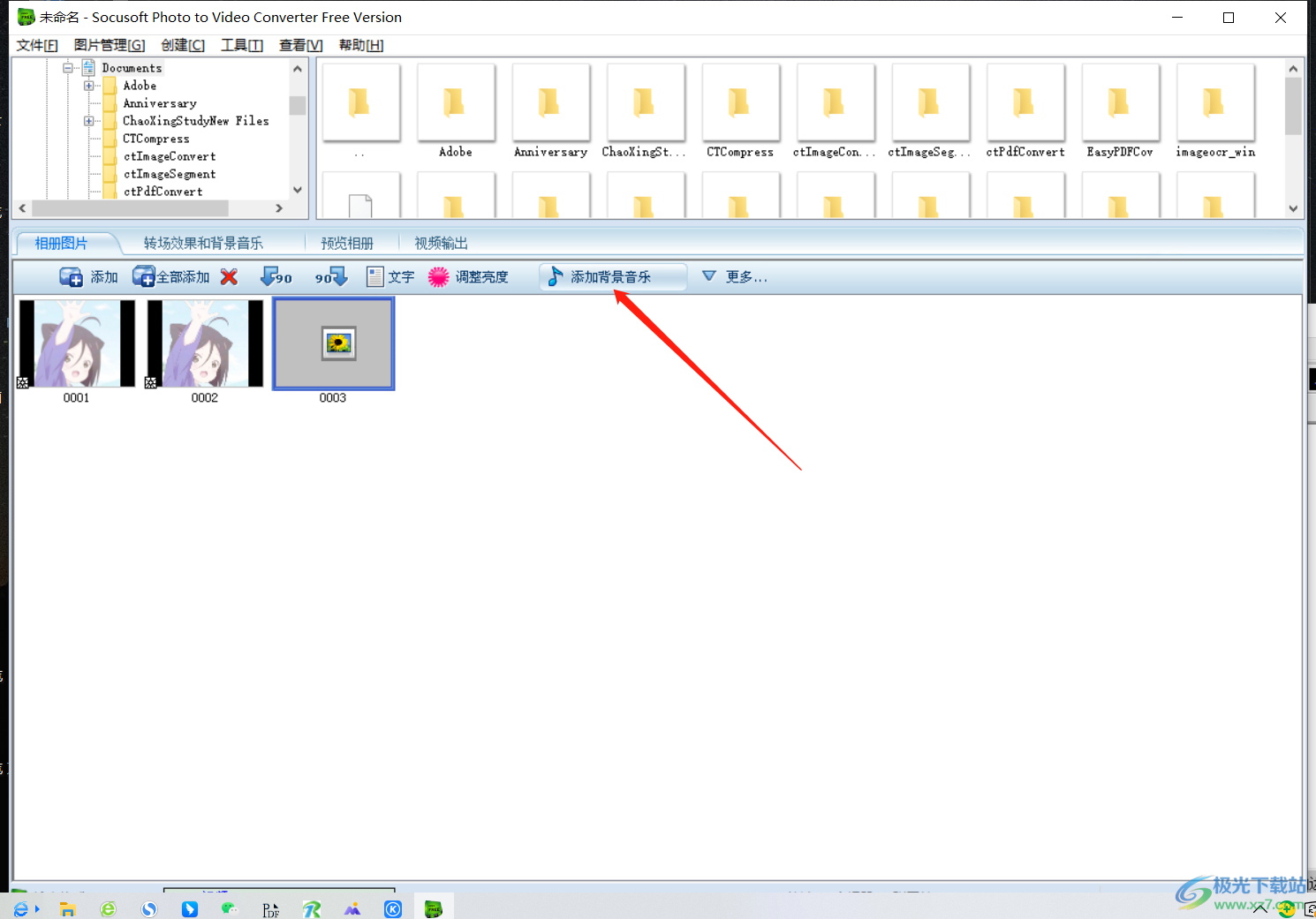The height and width of the screenshot is (919, 1316).
Task: Open the Text (文字) tool
Action: (x=390, y=277)
